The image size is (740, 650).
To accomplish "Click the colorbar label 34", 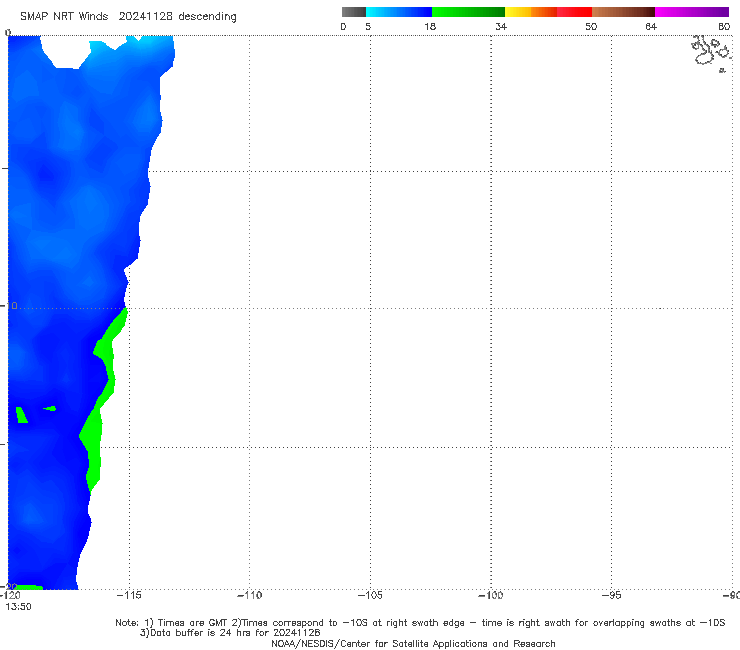I will click(501, 26).
